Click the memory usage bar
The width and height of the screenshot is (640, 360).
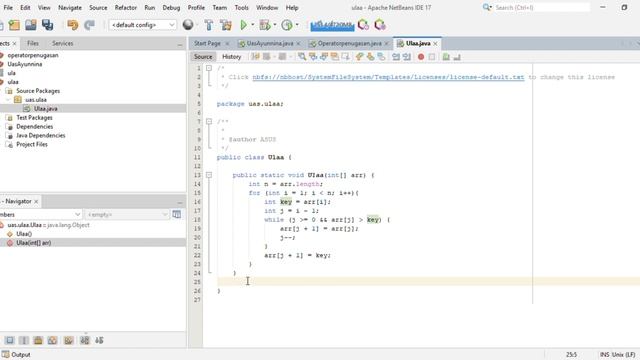332,25
